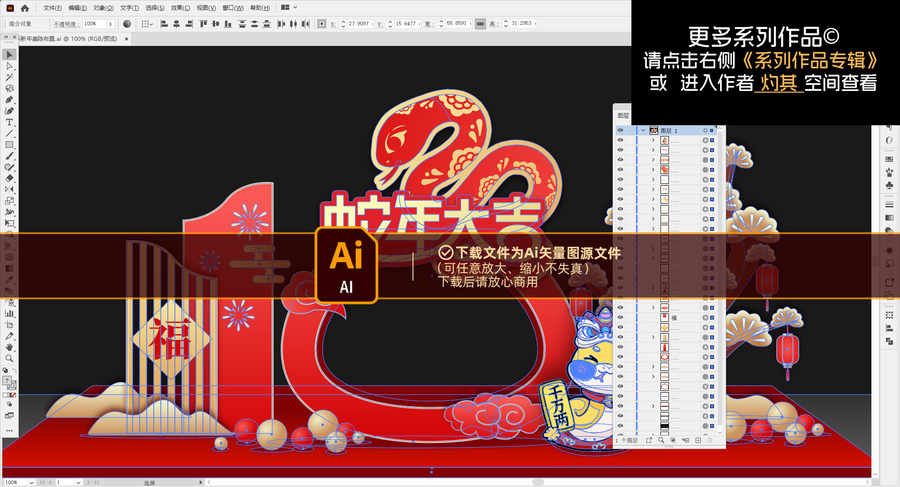
Task: Click the Recolor Artwork wheel icon
Action: (127, 24)
